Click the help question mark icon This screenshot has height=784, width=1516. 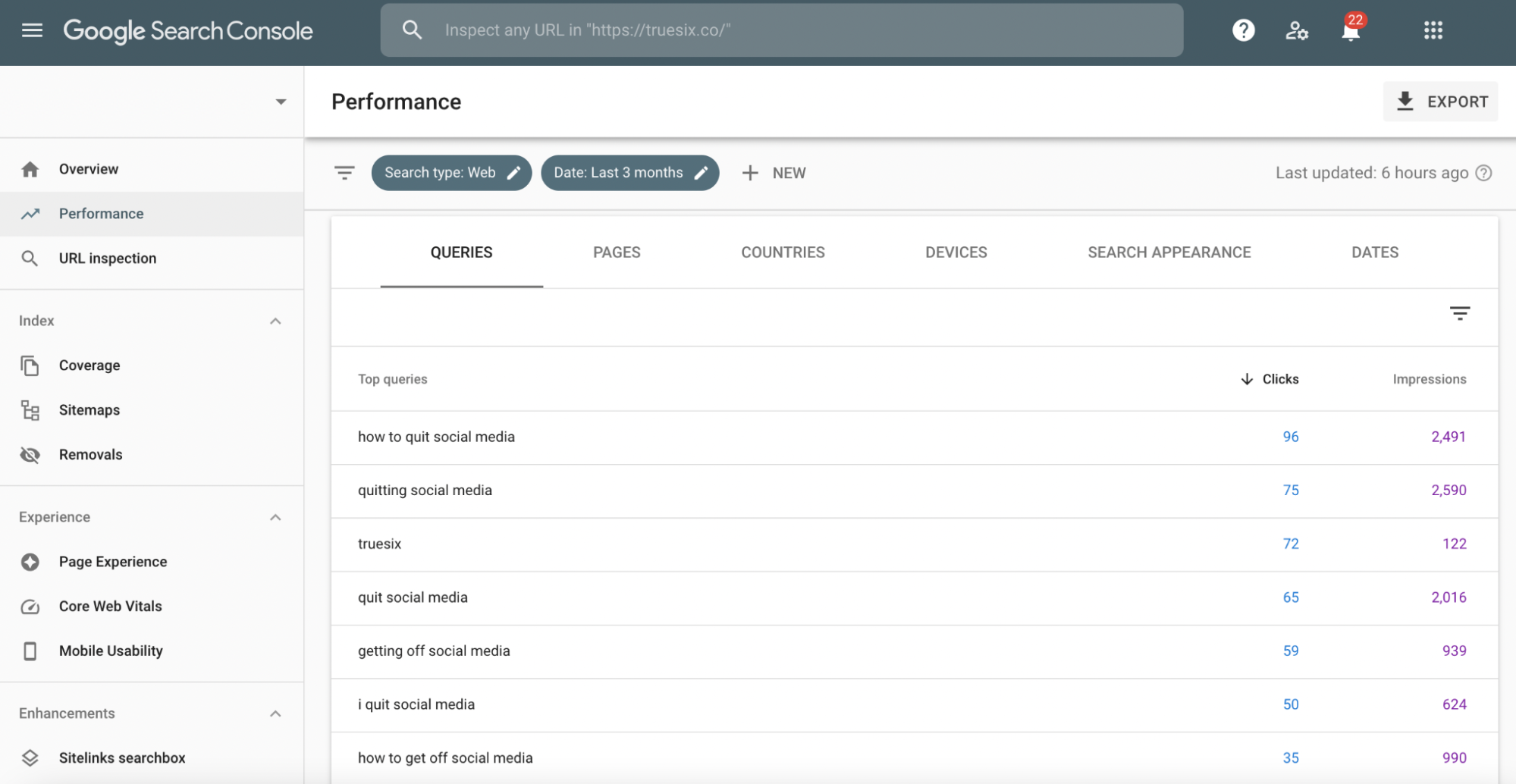click(1244, 30)
